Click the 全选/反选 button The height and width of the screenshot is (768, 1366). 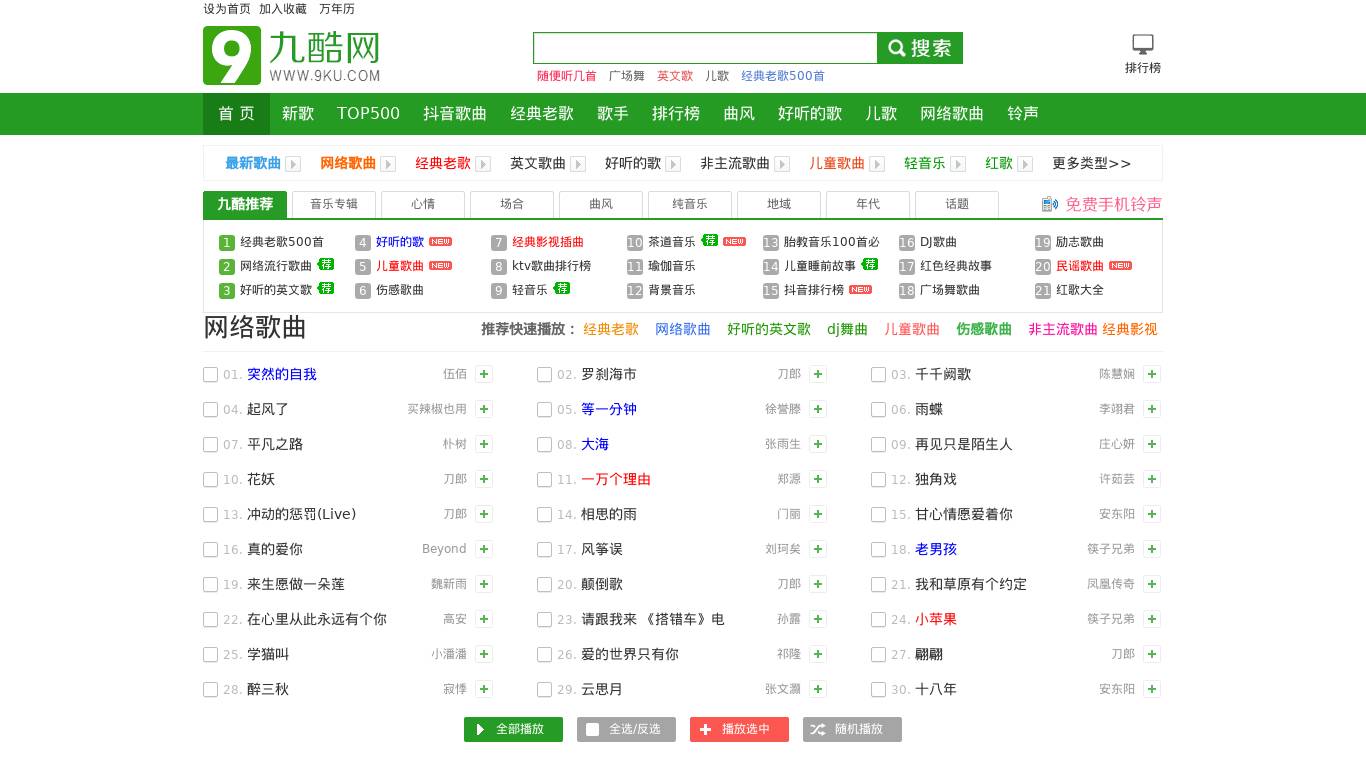point(626,729)
